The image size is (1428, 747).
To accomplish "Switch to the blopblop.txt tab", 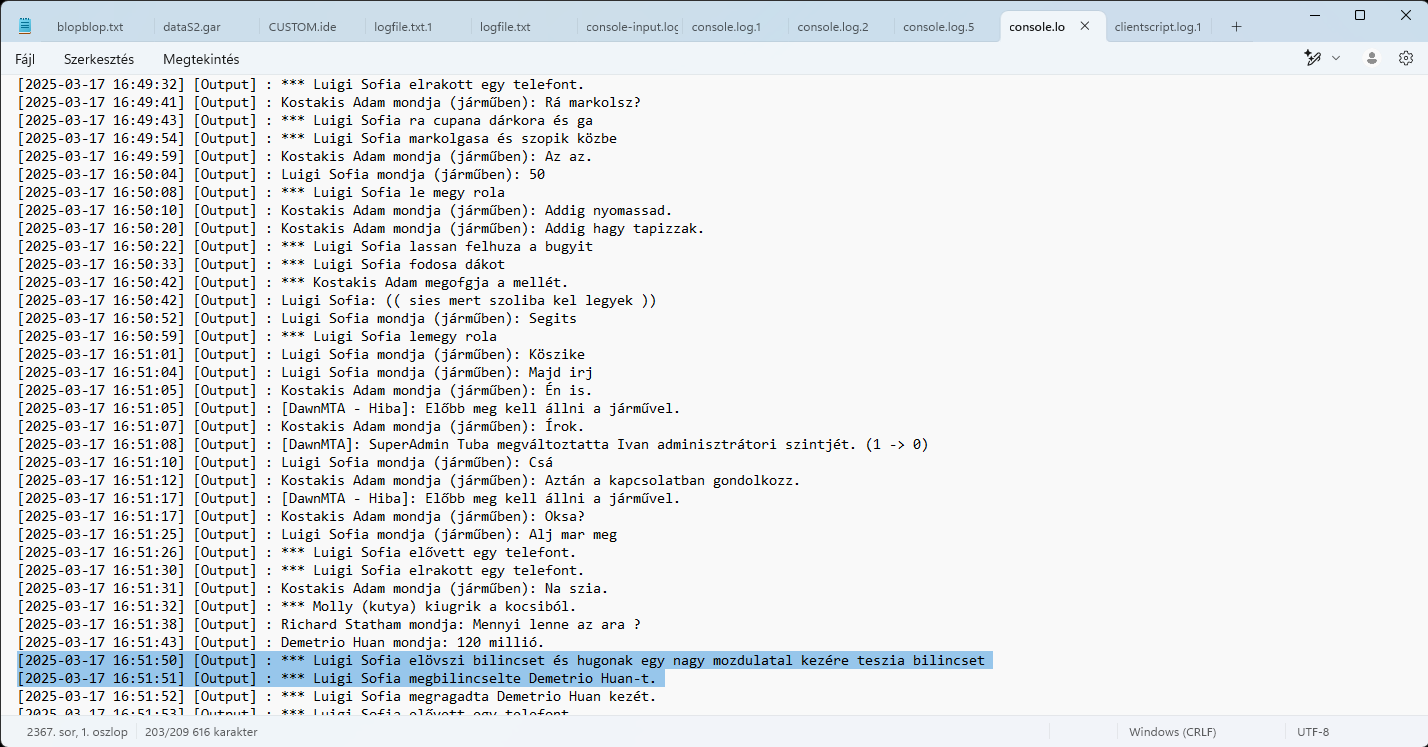I will pyautogui.click(x=90, y=27).
